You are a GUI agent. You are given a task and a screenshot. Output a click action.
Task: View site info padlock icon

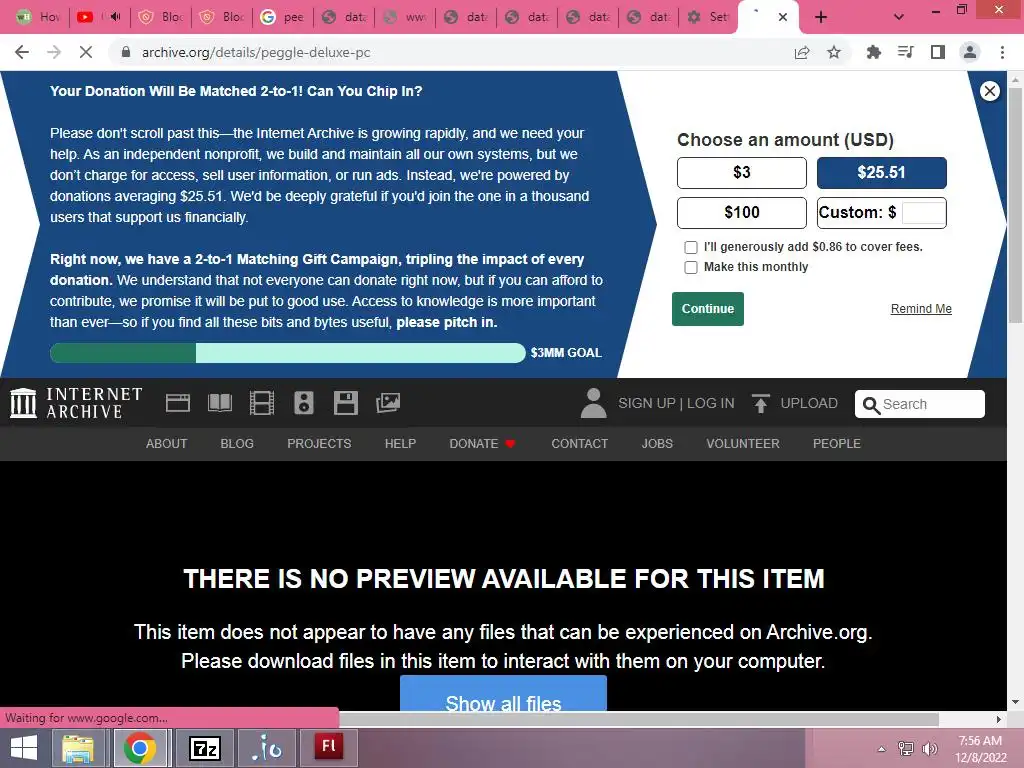click(x=126, y=52)
